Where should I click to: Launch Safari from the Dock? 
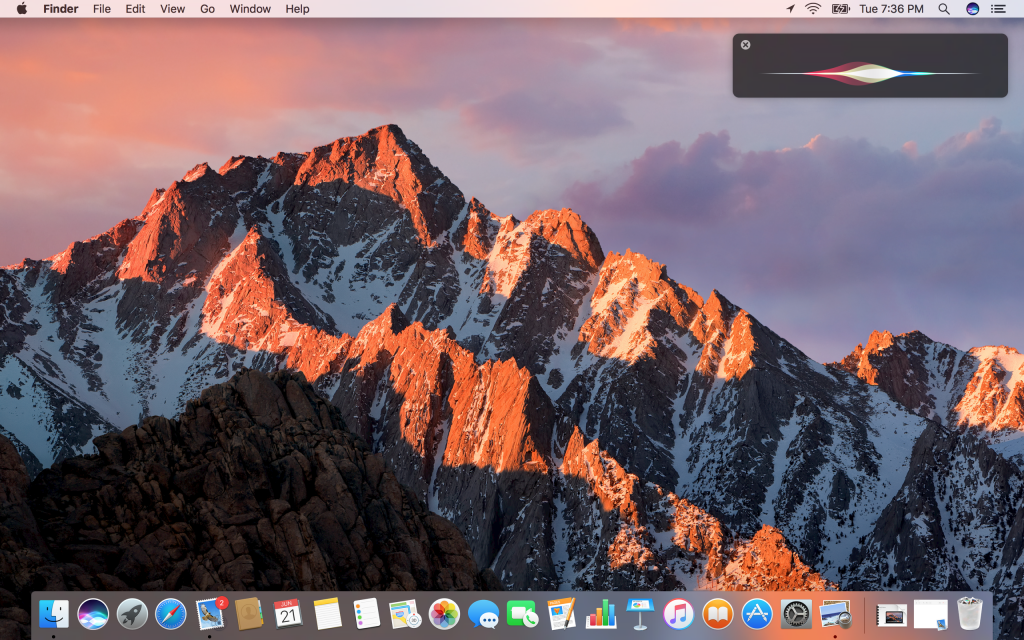click(171, 613)
